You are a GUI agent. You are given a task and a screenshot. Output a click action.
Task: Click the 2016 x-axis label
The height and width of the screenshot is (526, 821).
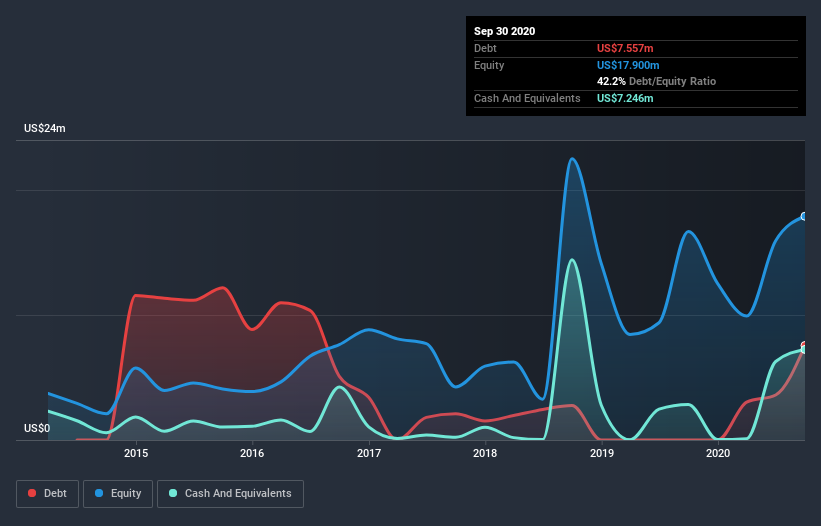[x=252, y=453]
